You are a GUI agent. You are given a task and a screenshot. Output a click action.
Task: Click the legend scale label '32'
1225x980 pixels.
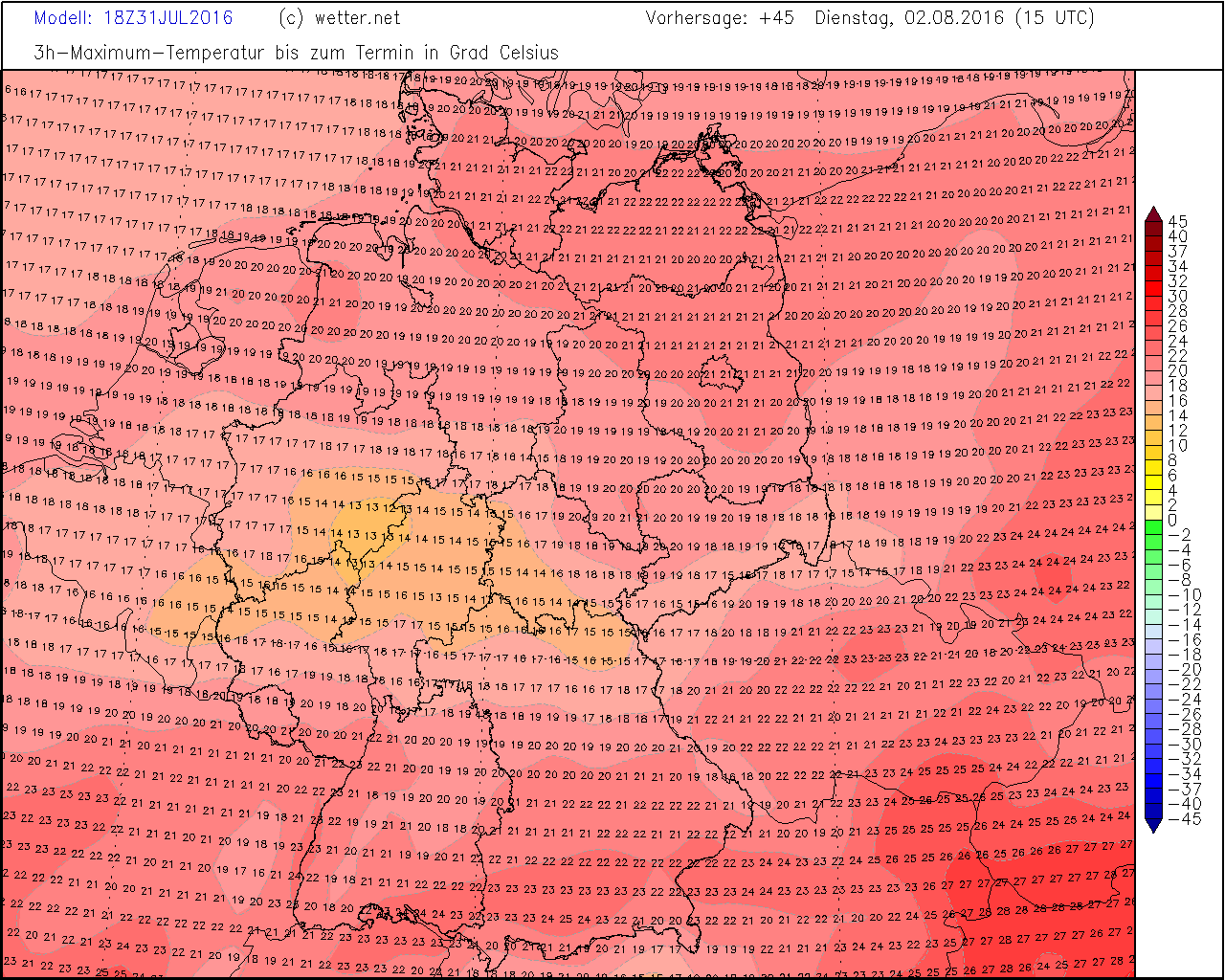(1177, 281)
